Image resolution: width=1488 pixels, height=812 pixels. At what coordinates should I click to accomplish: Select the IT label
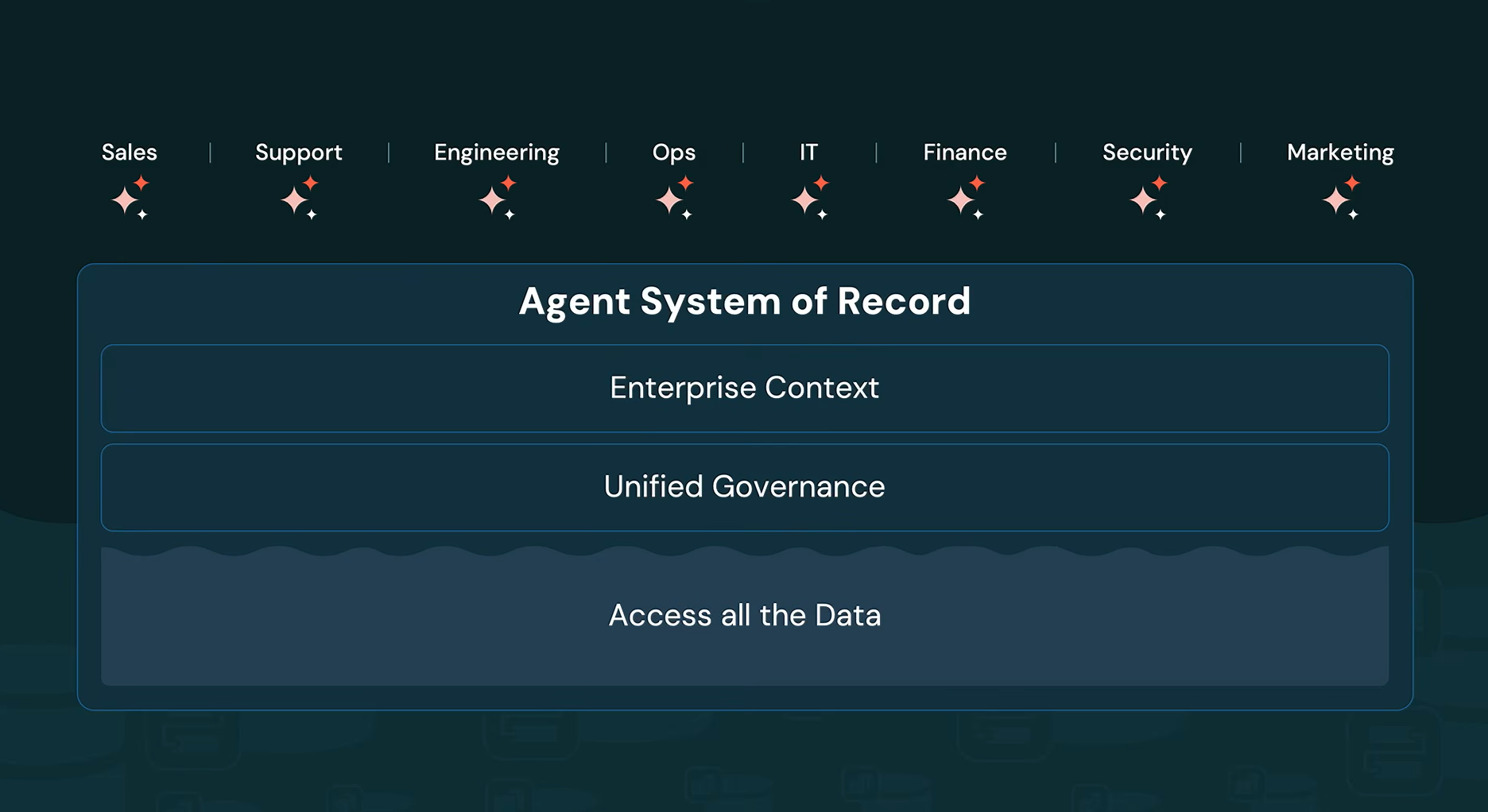[x=808, y=152]
